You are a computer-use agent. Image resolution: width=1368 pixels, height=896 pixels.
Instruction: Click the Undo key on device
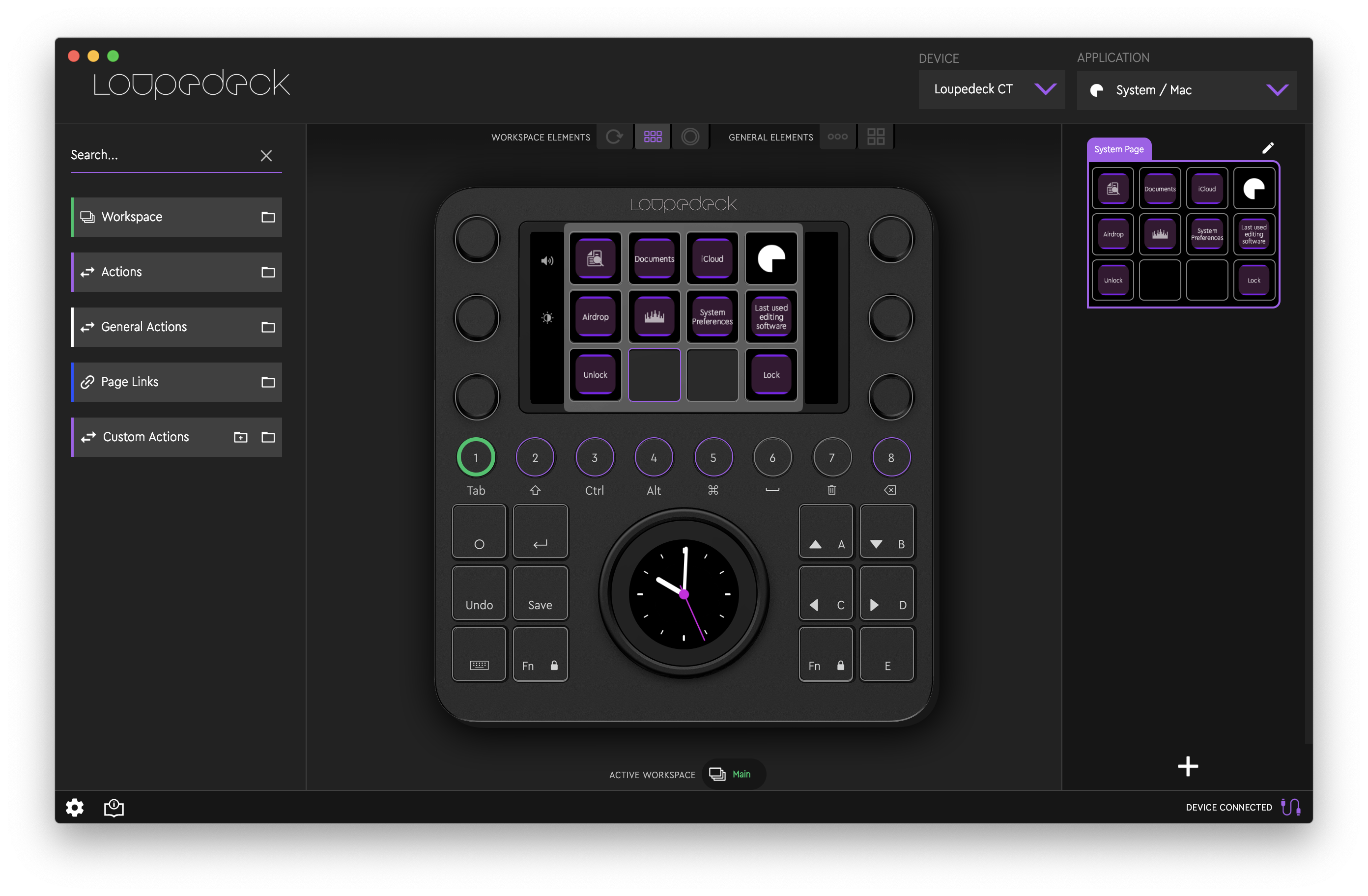coord(479,593)
